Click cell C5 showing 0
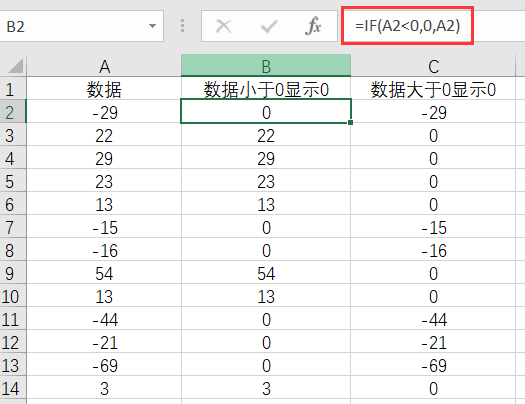Viewport: 525px width, 404px height. point(433,180)
